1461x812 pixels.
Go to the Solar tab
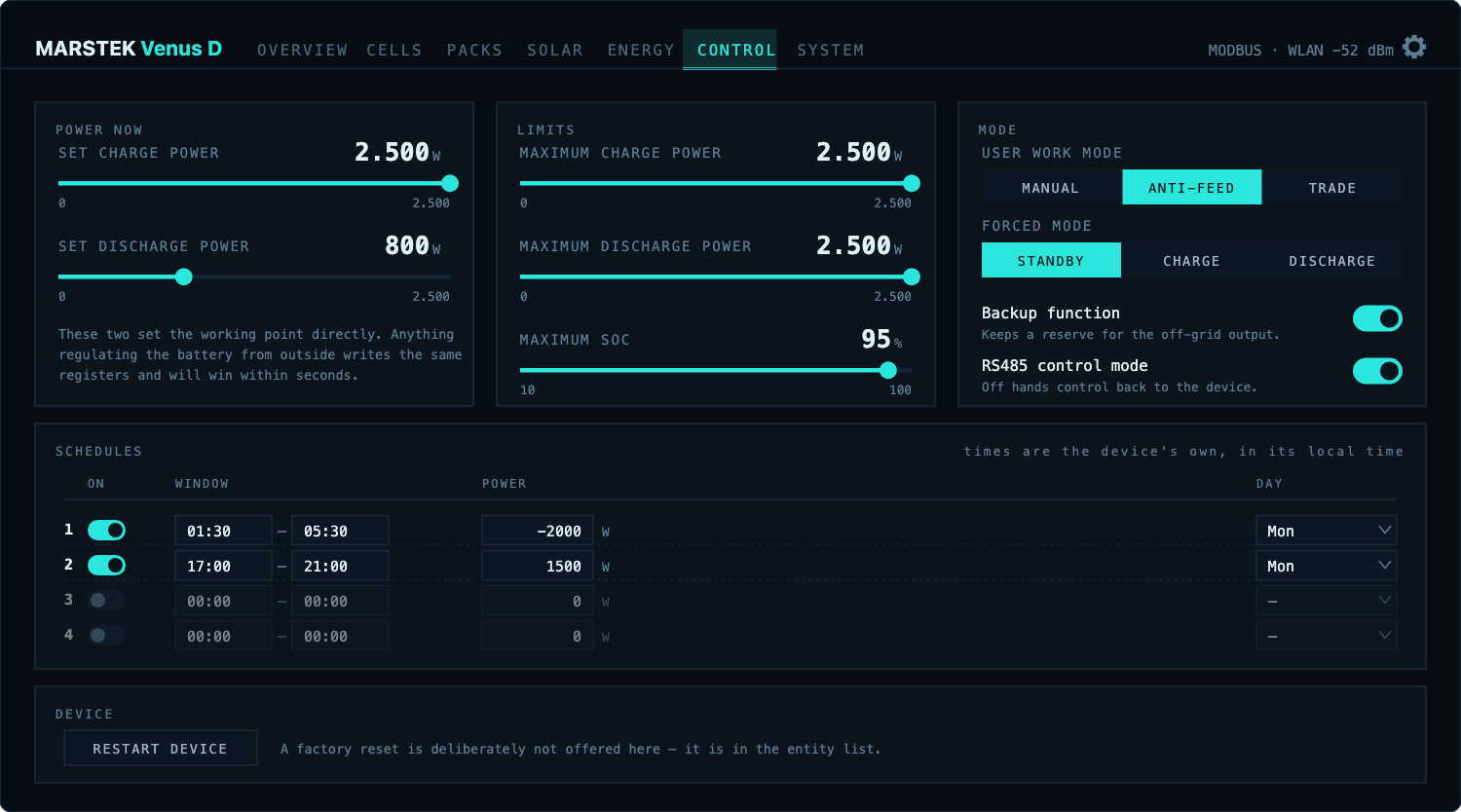(x=555, y=50)
